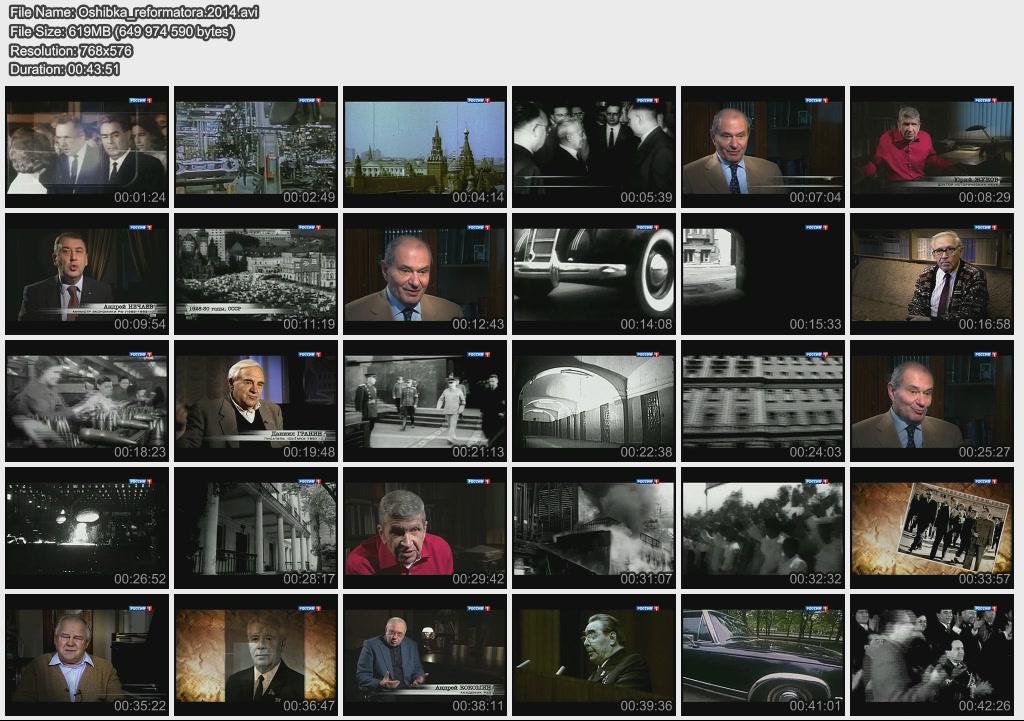Click the thumbnail timestamped 00:09:54
Image resolution: width=1024 pixels, height=721 pixels.
point(87,274)
